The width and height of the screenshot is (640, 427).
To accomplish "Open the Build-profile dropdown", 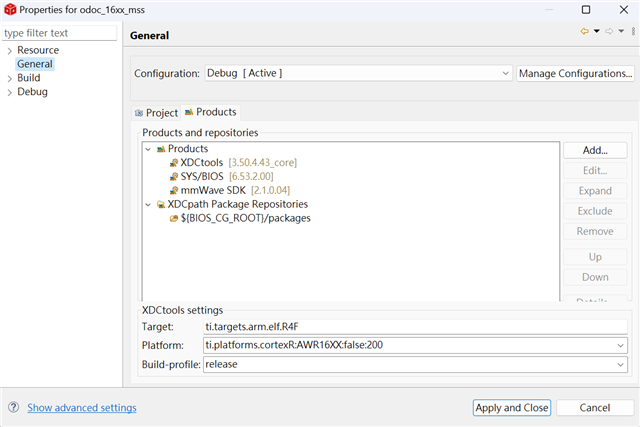I will click(621, 364).
